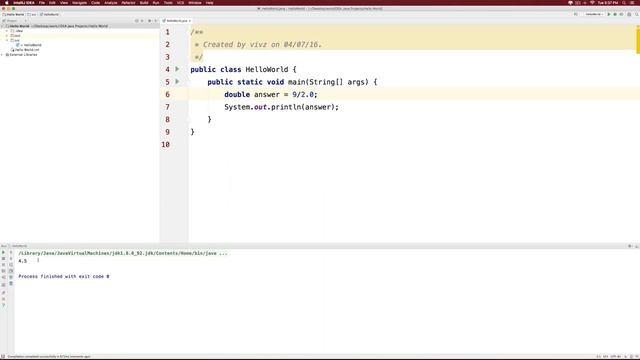
Task: Toggle Use Soft Wraps in the Run panel
Action: click(x=11, y=265)
